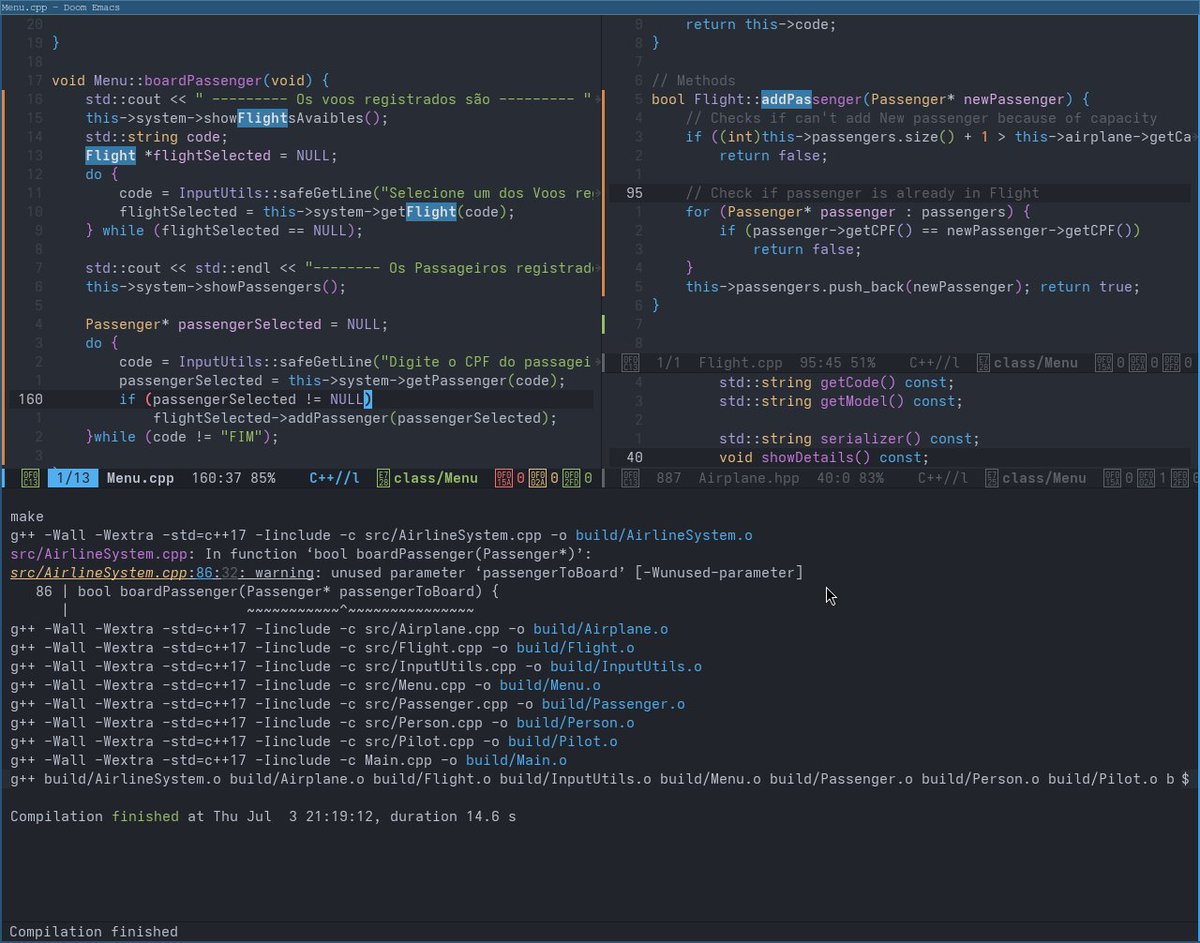Click the buffer-state glyph in Menu.cpp modeline
Screen dimensions: 1200x943
click(x=30, y=478)
